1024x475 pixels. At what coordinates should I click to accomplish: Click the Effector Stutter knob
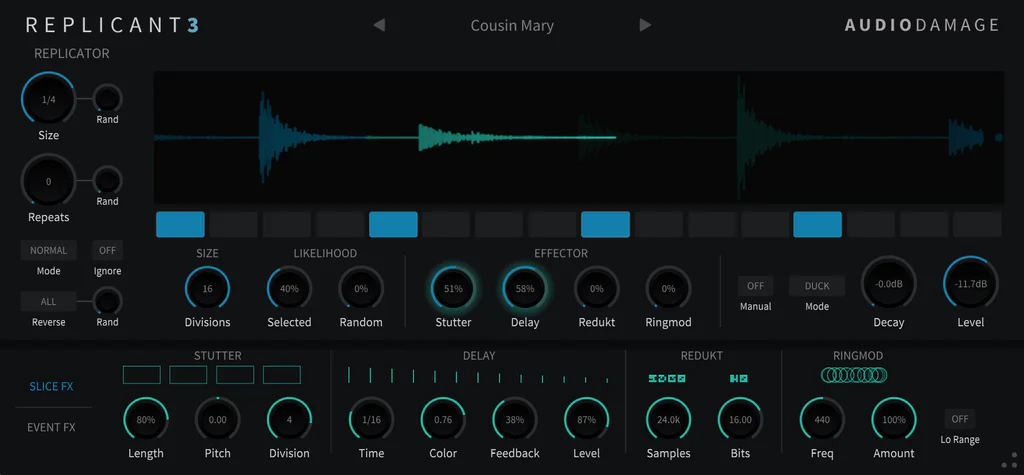tap(453, 288)
